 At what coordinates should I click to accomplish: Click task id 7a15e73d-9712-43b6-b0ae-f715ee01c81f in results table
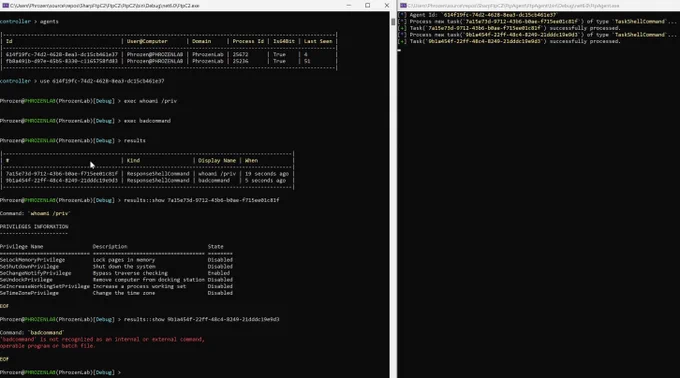(x=62, y=174)
